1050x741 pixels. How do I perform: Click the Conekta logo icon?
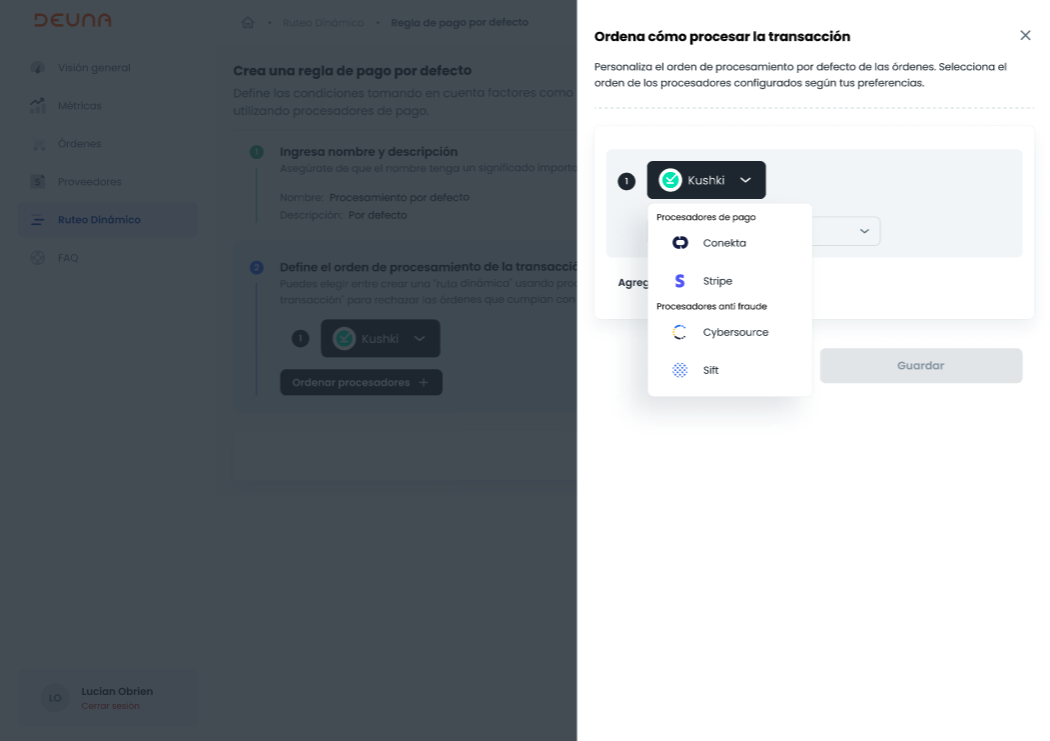coord(680,243)
